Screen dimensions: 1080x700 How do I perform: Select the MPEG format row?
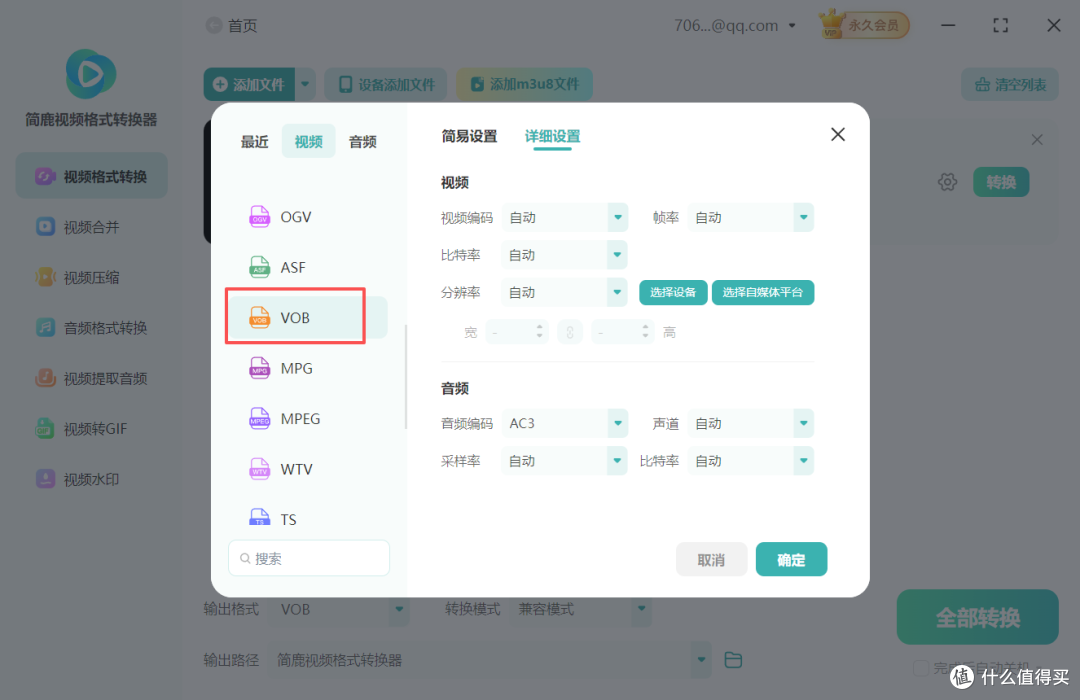(308, 419)
